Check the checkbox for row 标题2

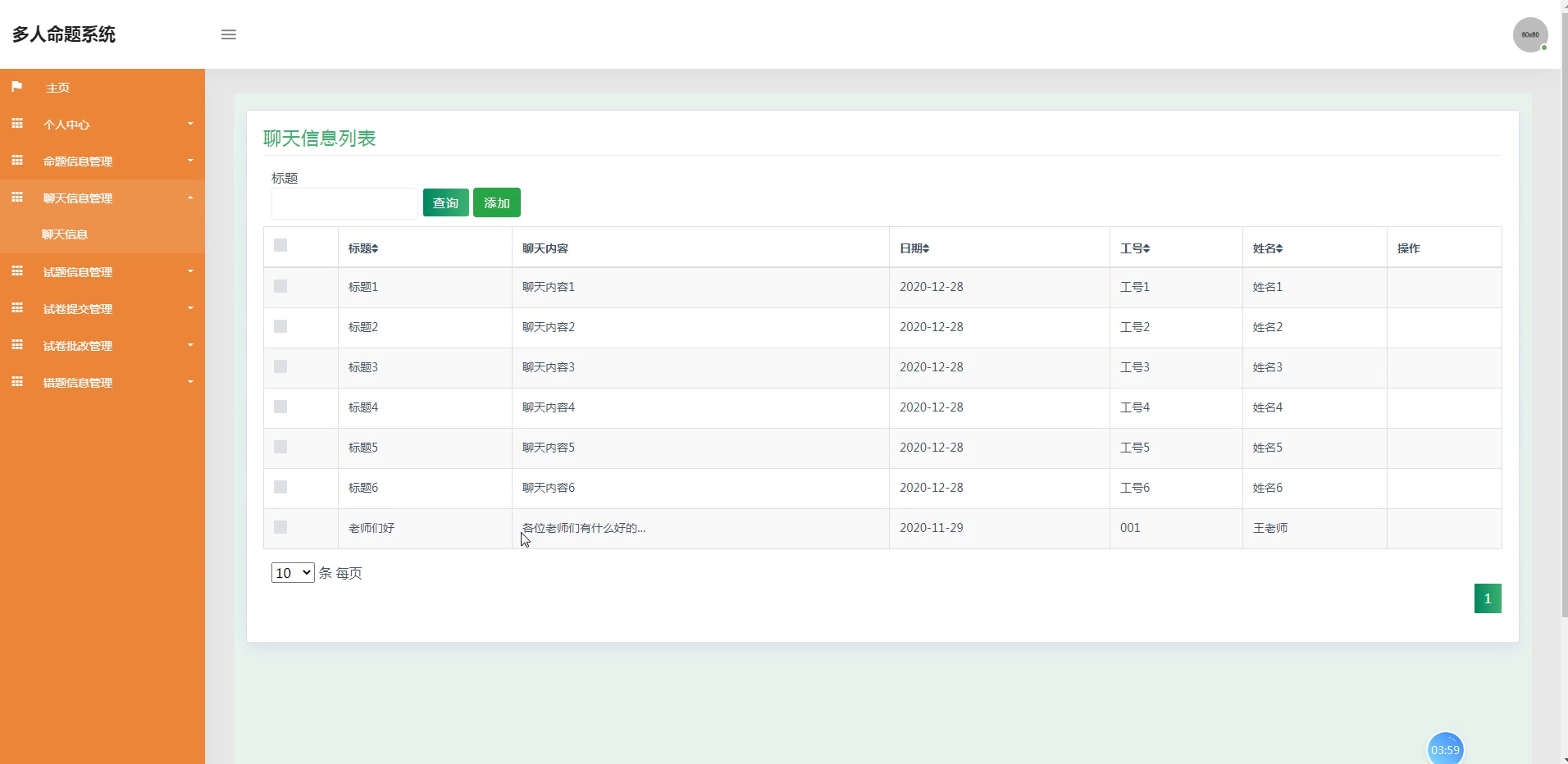[280, 326]
